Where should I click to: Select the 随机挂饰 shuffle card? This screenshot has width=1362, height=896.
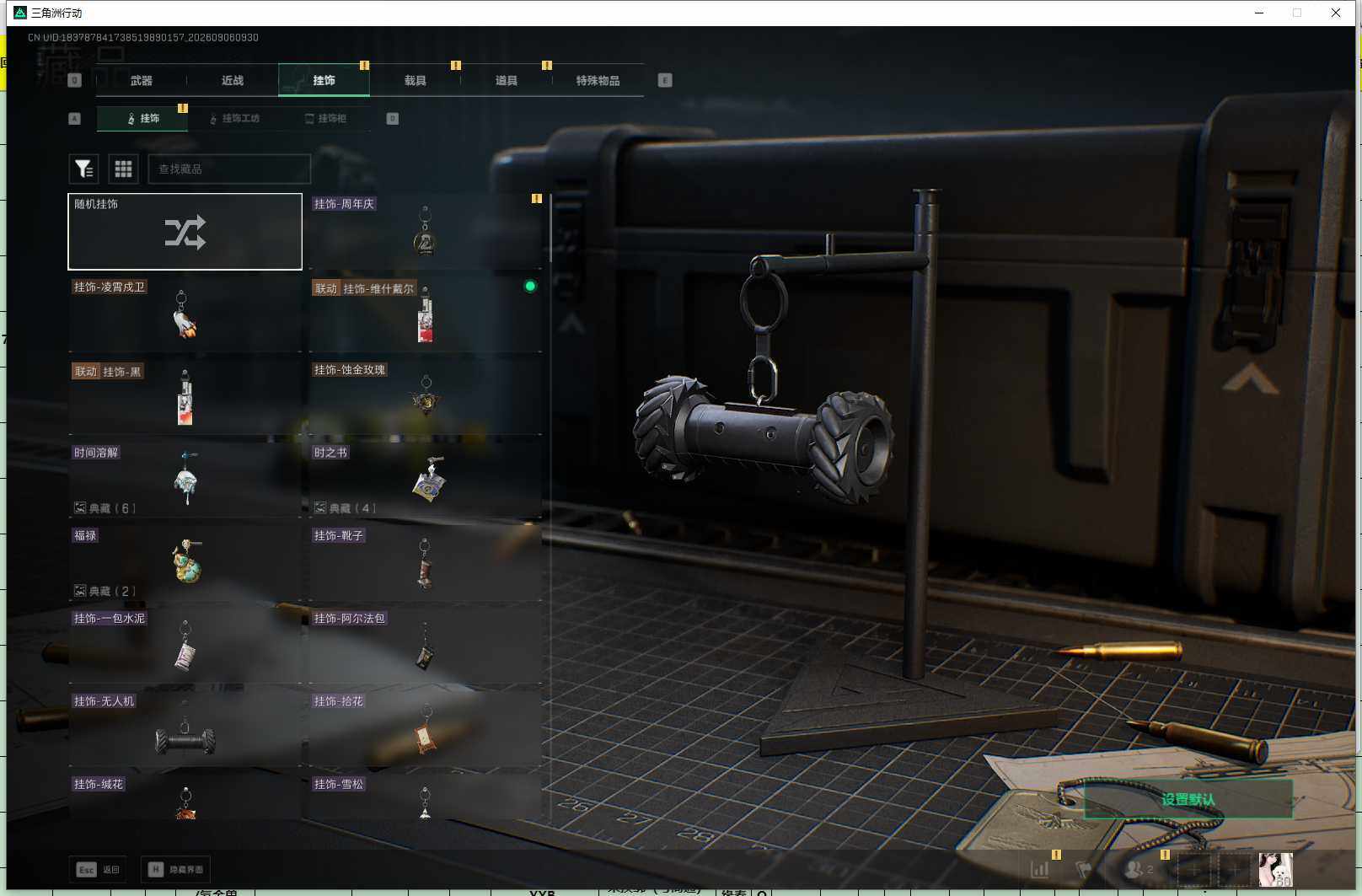click(185, 232)
